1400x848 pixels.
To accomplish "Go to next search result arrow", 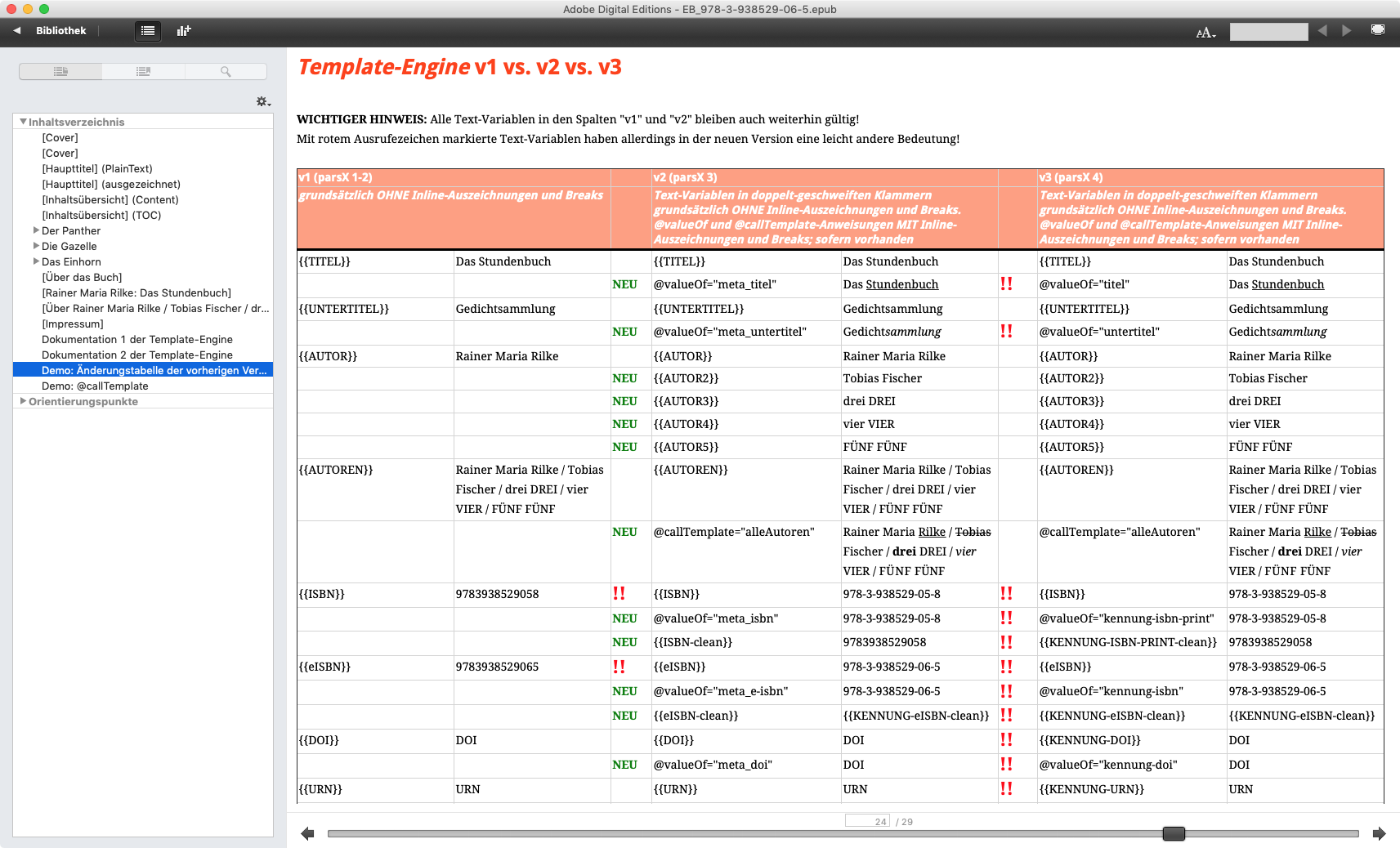I will point(1346,31).
